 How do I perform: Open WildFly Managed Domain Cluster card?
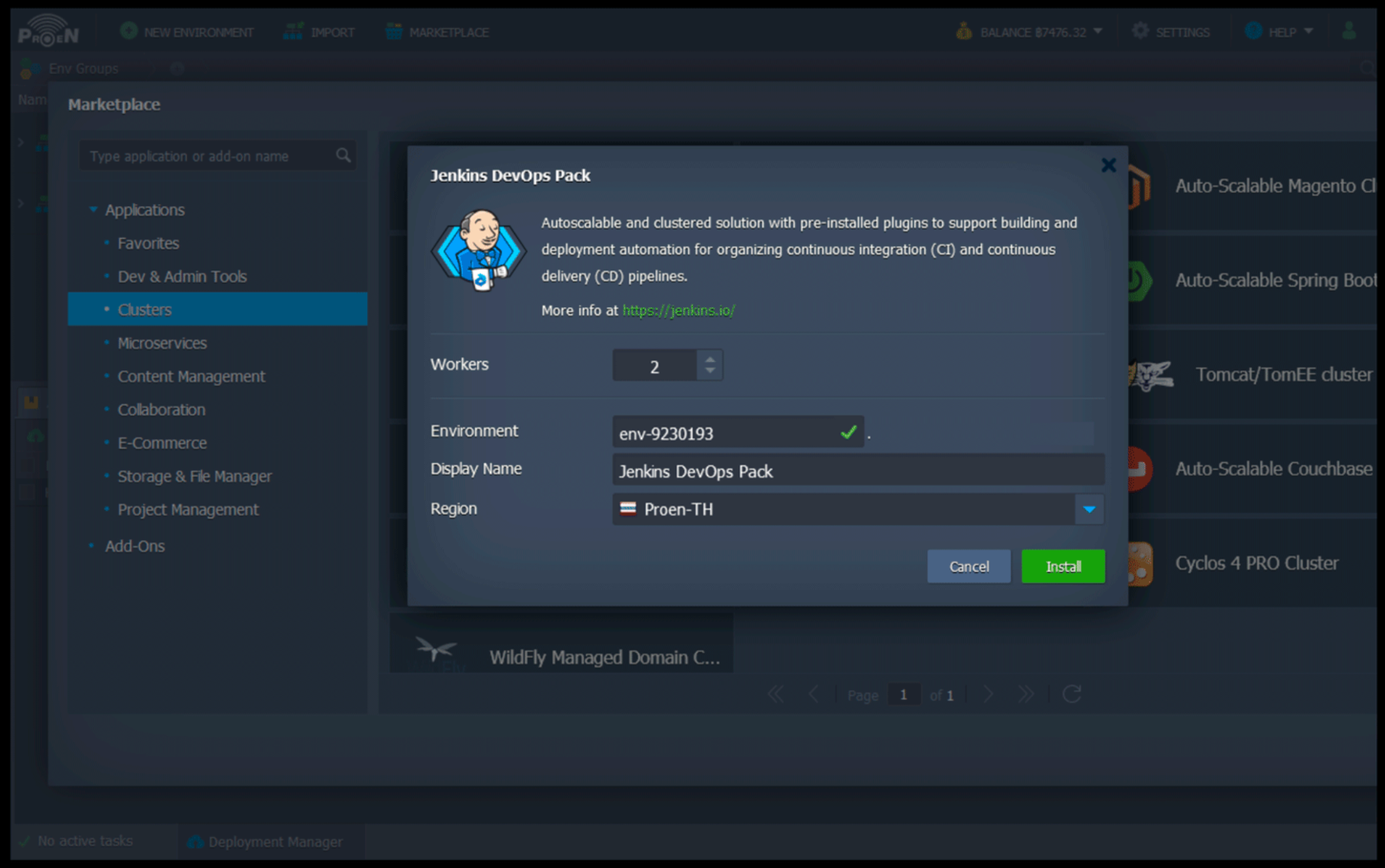click(561, 644)
